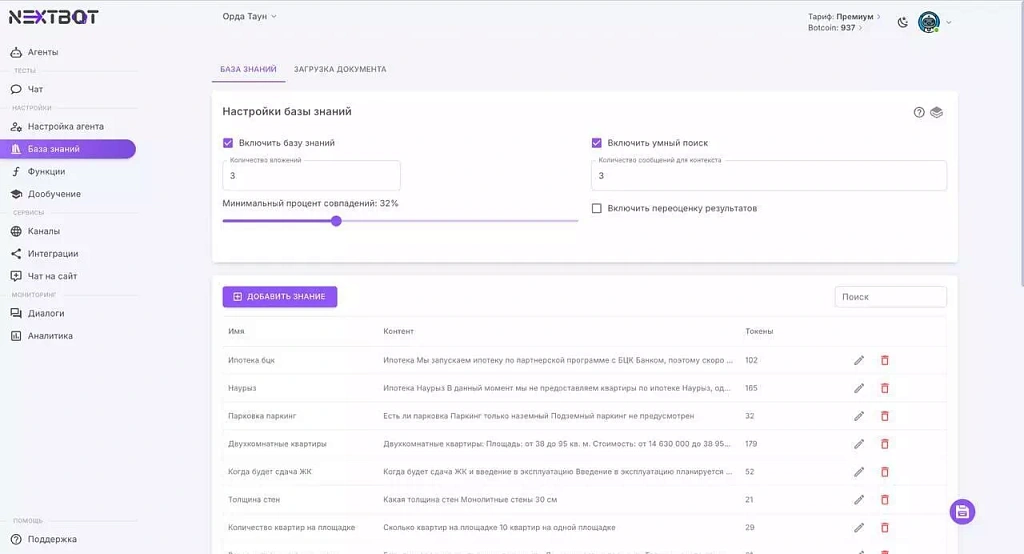Toggle dark mode moon icon

(x=902, y=22)
